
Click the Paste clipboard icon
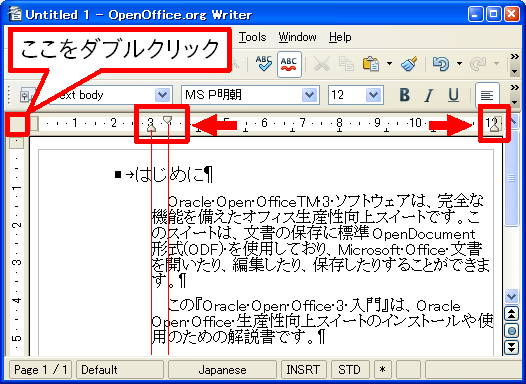pyautogui.click(x=371, y=64)
